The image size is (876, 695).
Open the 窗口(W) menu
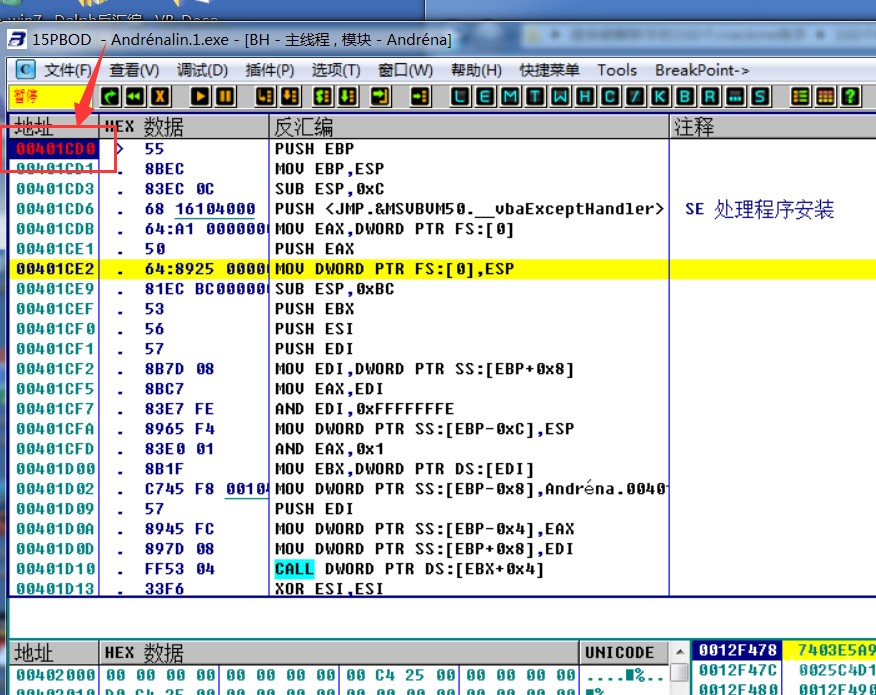point(406,70)
